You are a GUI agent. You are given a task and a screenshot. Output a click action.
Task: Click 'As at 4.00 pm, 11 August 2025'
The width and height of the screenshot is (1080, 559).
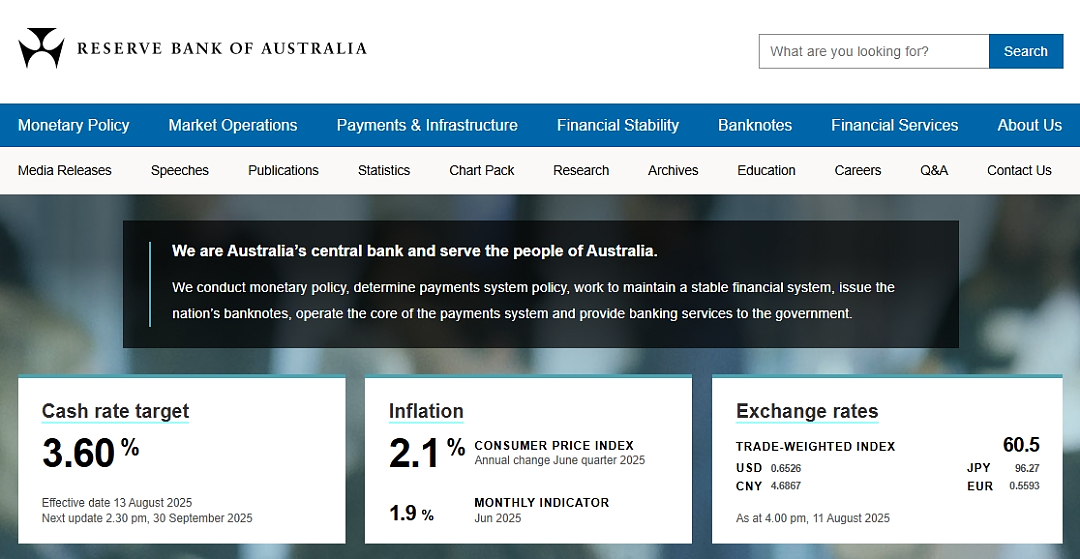[813, 518]
